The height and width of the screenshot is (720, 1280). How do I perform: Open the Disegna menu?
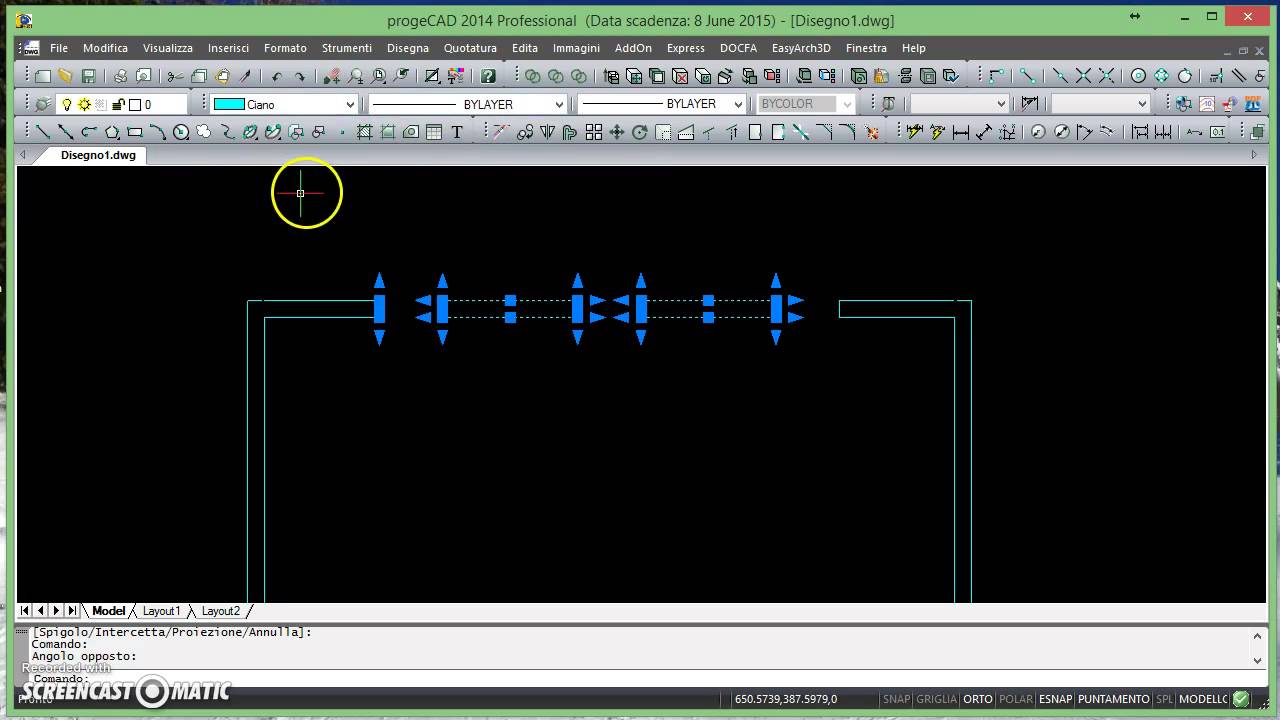[x=408, y=48]
